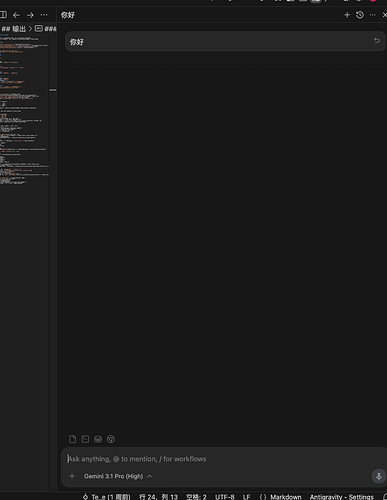This screenshot has height=500, width=387.
Task: Click the browser icon above input
Action: coord(98,439)
